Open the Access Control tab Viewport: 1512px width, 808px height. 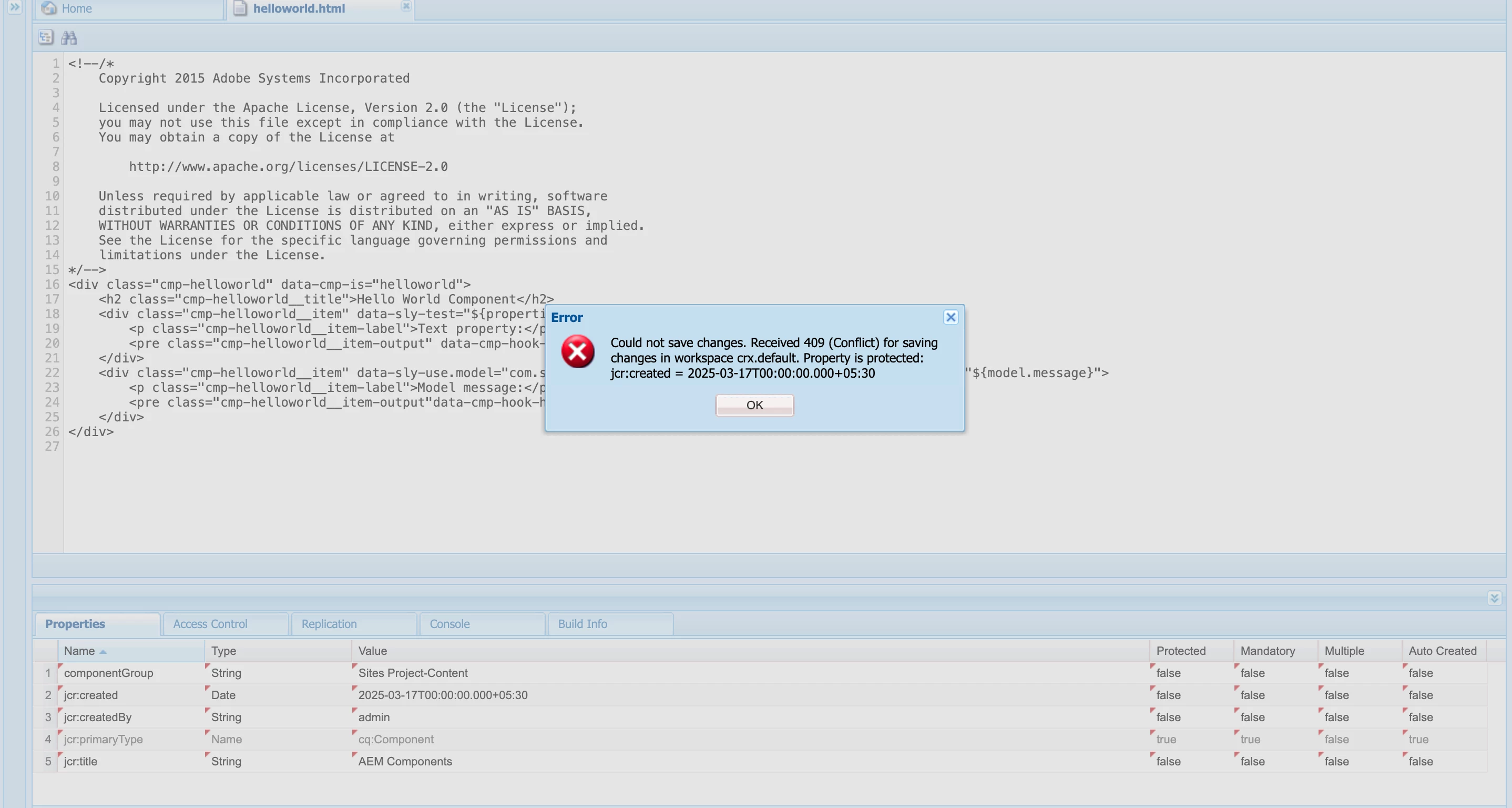click(210, 623)
